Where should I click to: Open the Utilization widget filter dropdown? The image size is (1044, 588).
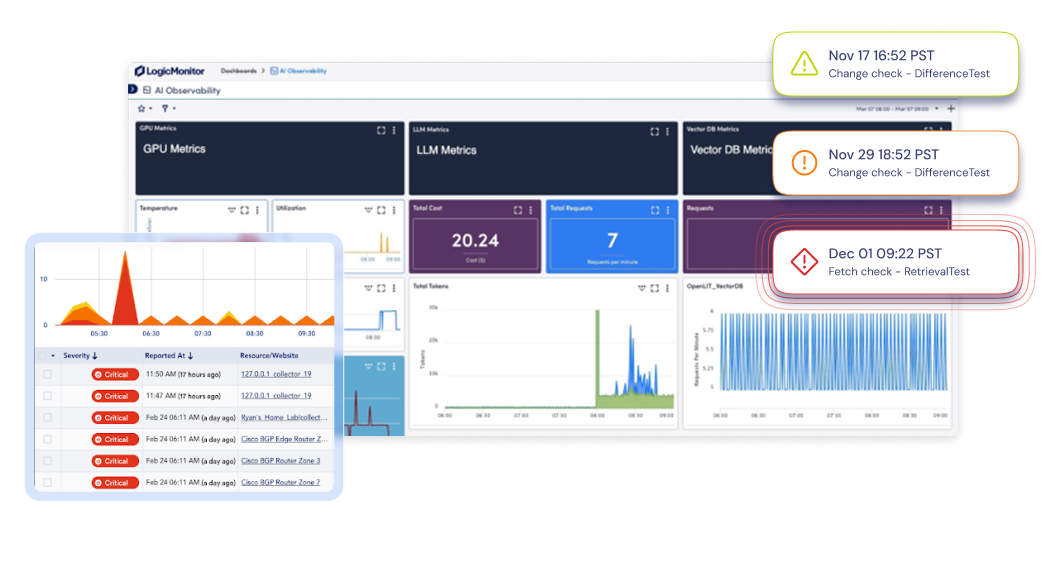coord(368,210)
